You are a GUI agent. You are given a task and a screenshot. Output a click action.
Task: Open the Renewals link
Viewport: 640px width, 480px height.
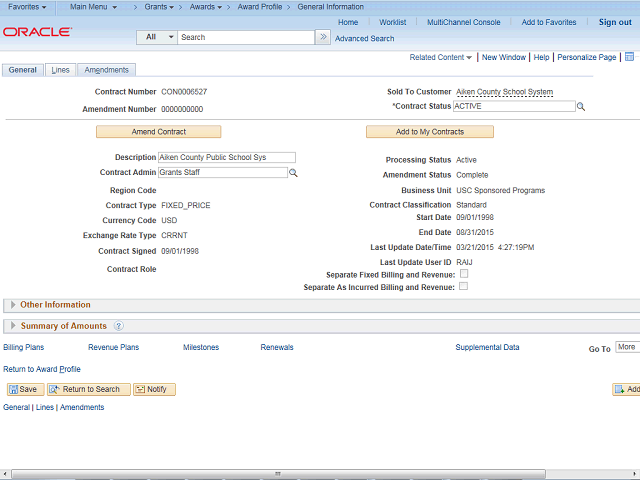[277, 347]
